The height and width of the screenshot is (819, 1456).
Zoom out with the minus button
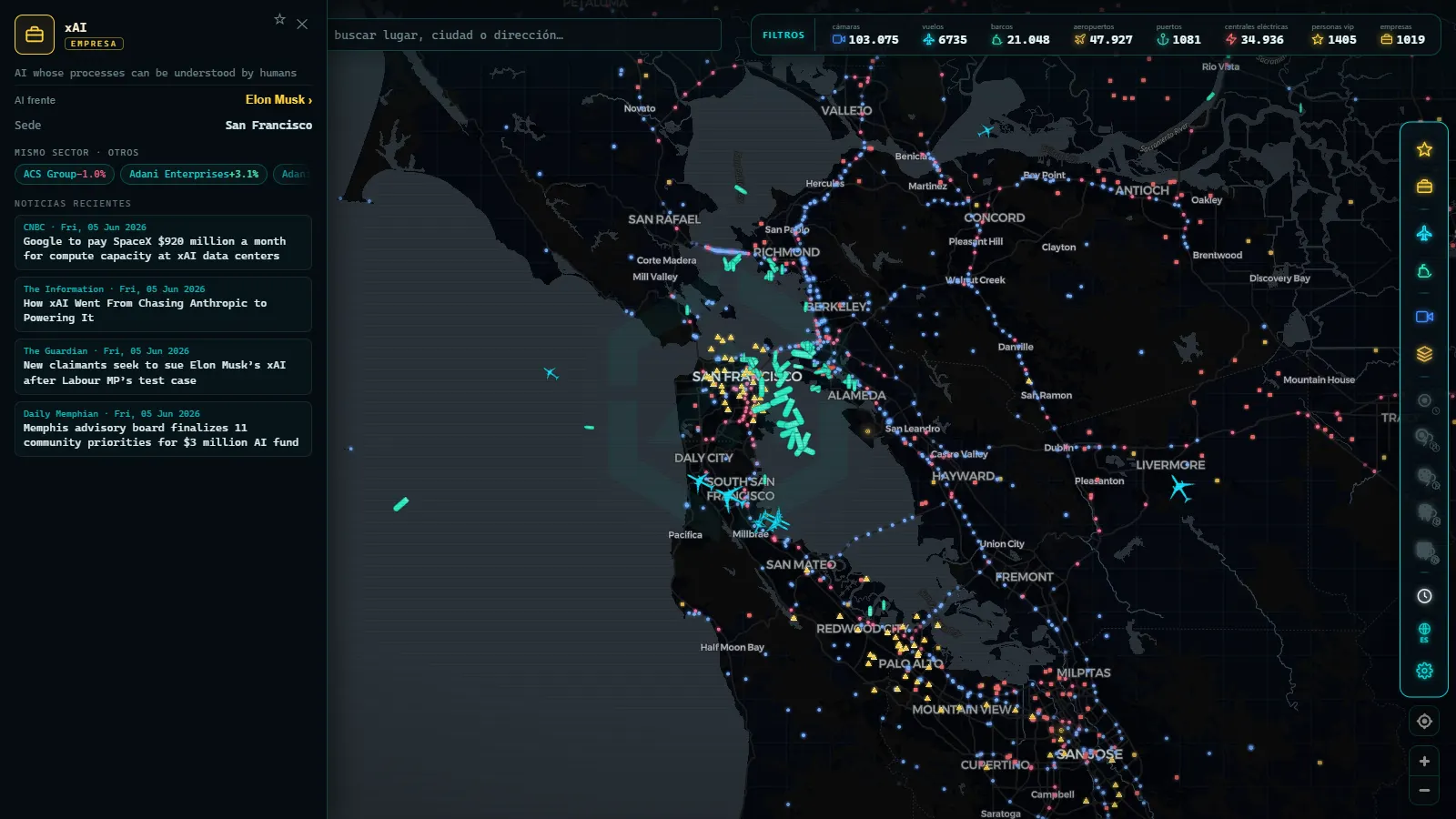pyautogui.click(x=1424, y=791)
